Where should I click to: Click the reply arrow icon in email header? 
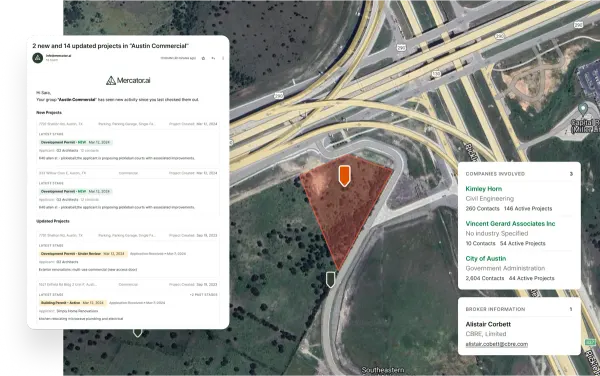coord(213,58)
